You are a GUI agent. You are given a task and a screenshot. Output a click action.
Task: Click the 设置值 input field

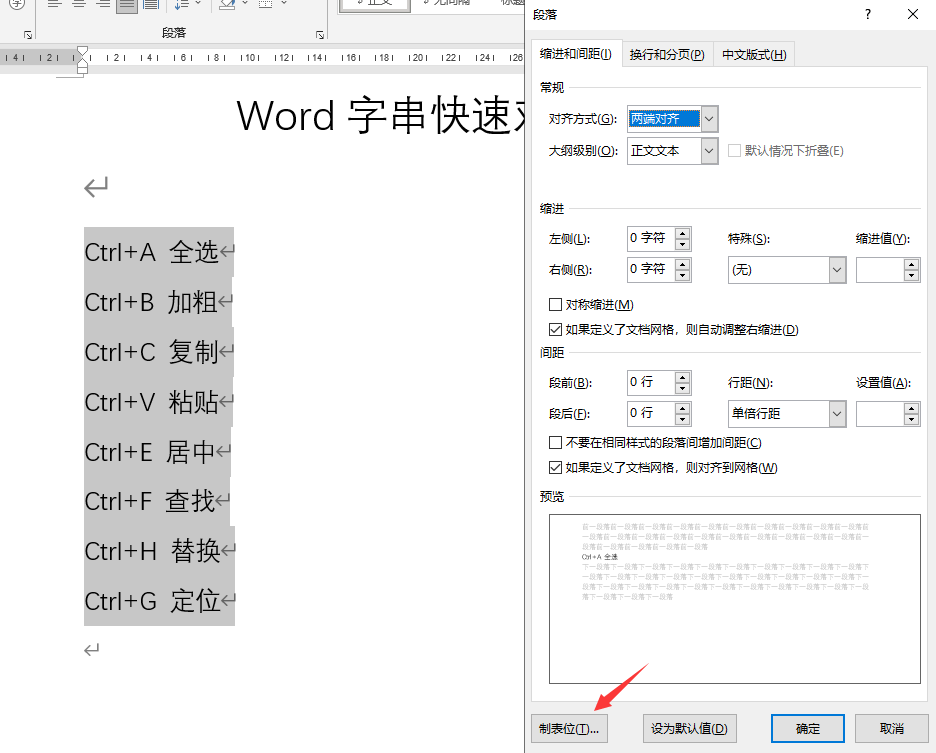tap(880, 414)
